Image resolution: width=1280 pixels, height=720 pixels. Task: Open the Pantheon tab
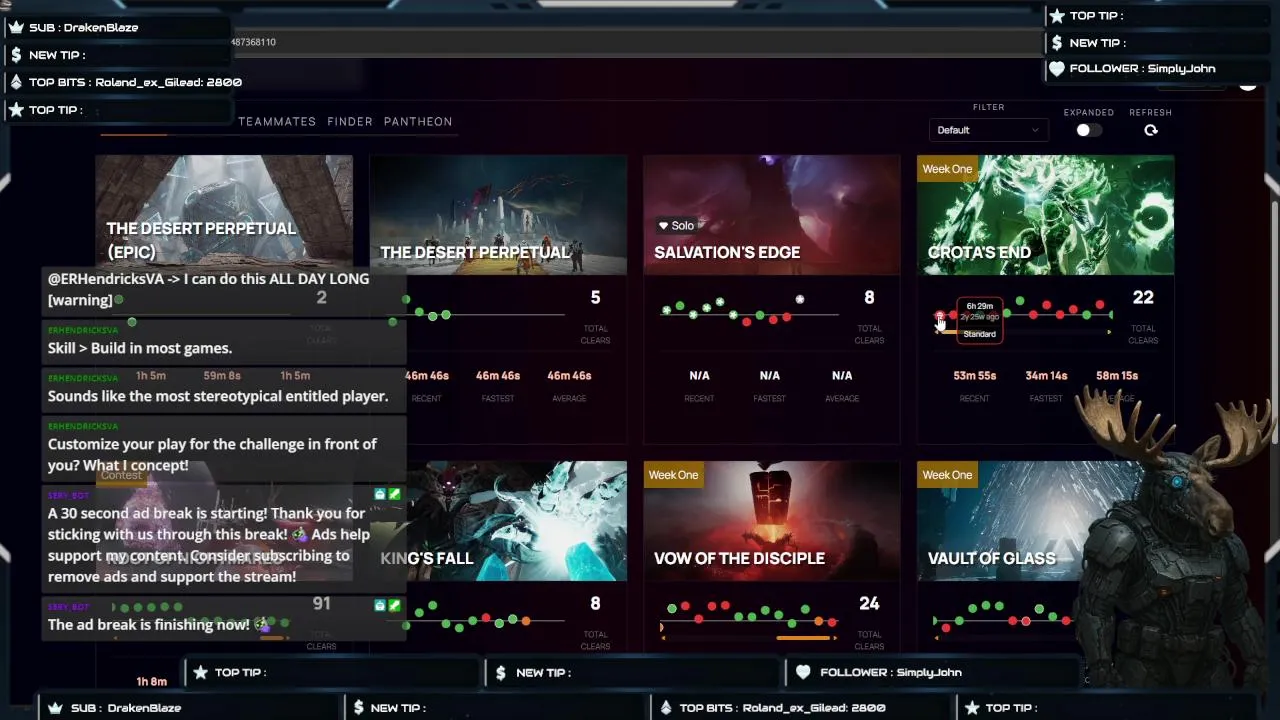pos(418,121)
